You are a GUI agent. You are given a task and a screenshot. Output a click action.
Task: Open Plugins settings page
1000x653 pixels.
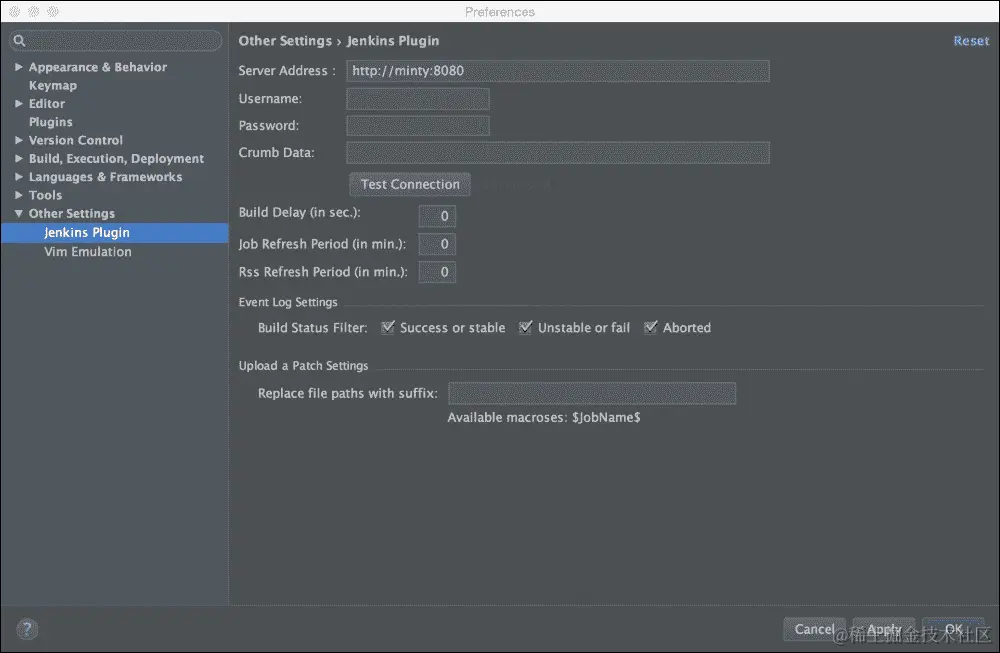pos(50,122)
